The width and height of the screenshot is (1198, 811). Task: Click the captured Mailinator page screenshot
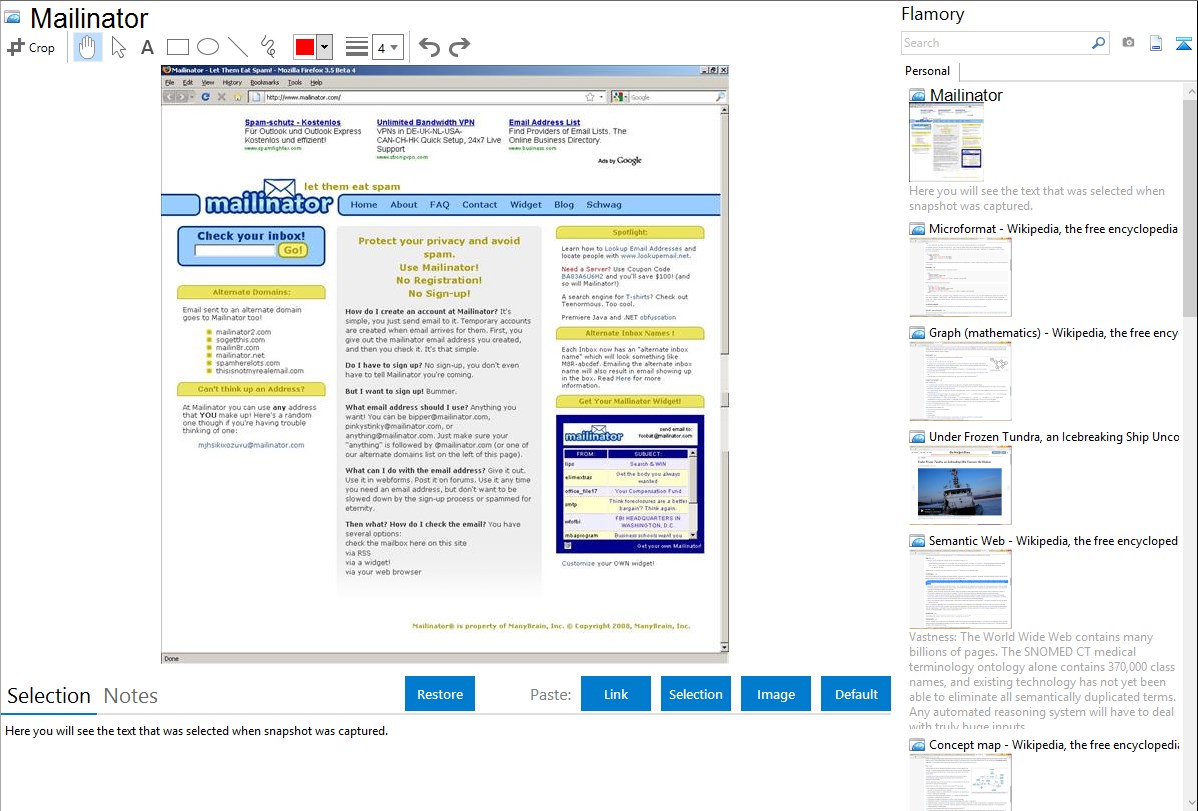[x=445, y=364]
